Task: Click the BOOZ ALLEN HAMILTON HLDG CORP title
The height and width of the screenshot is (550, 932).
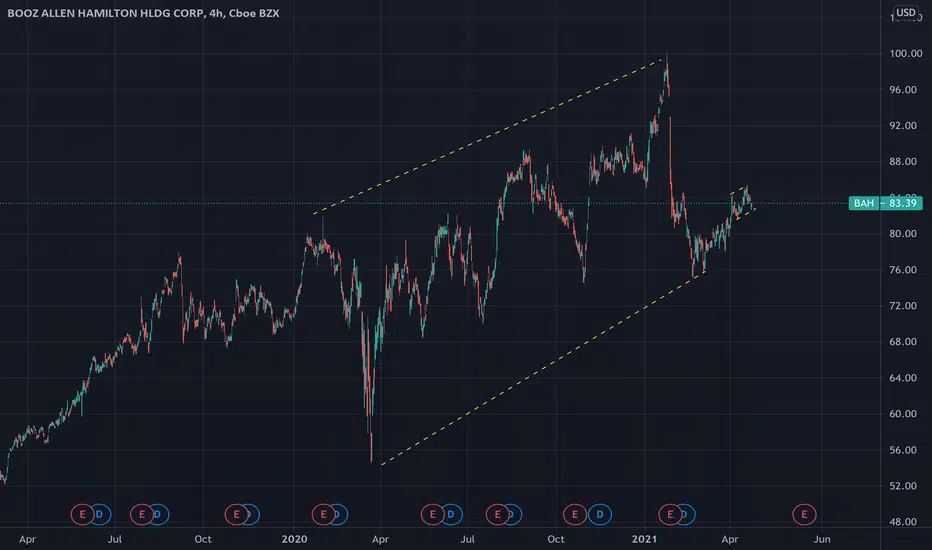Action: coord(105,13)
